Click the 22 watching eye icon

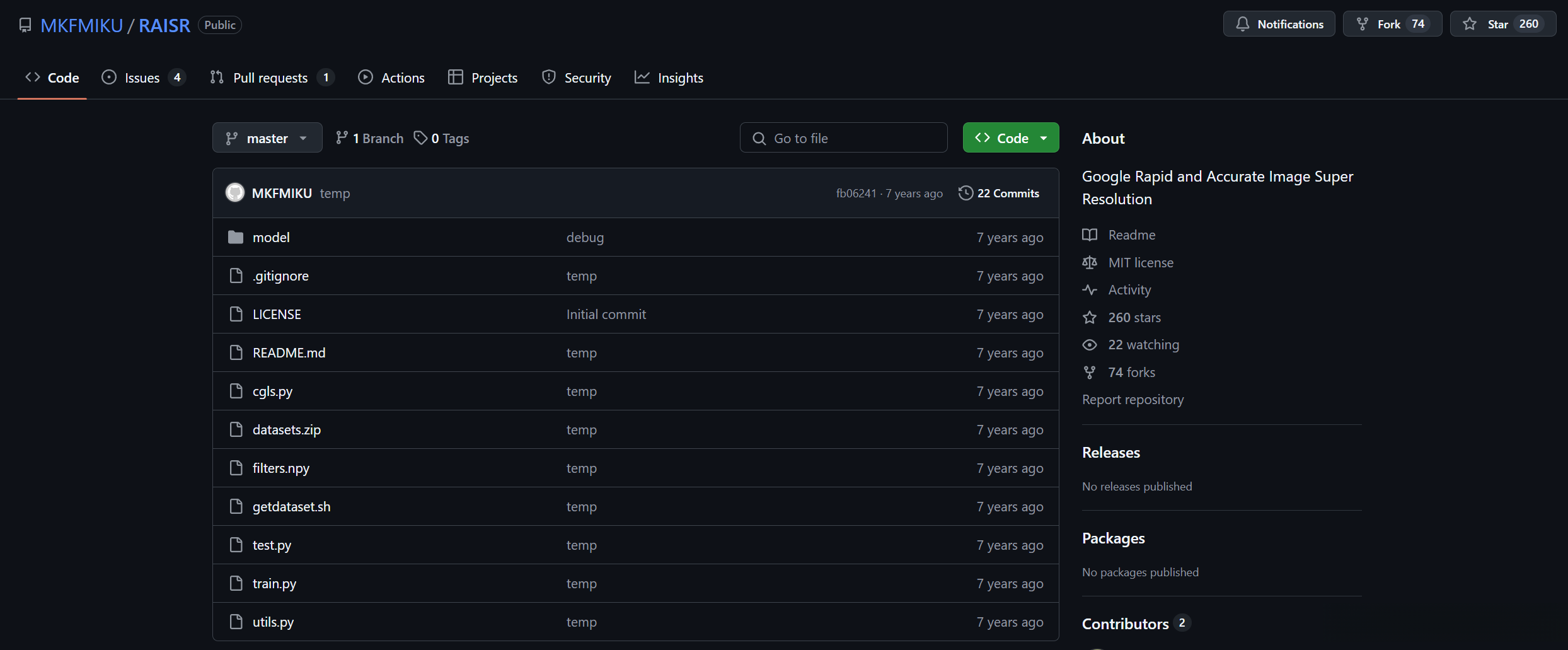click(1090, 345)
